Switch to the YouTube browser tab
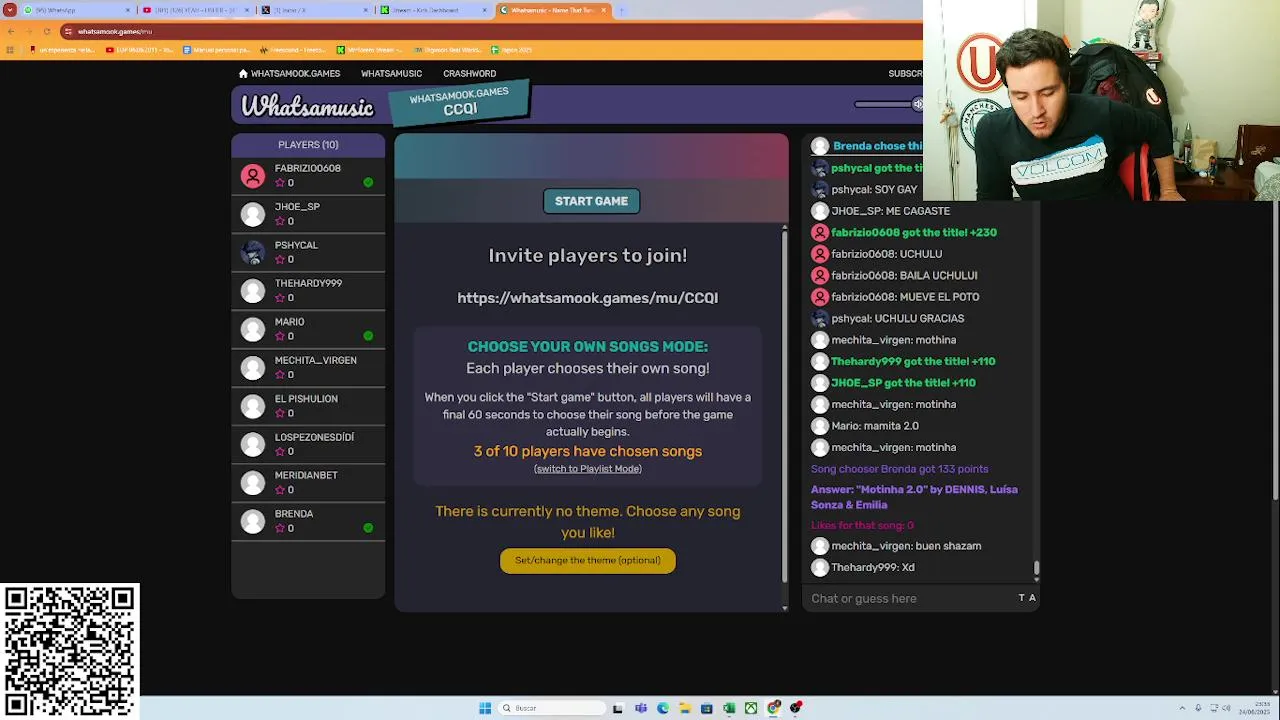1280x720 pixels. click(195, 10)
